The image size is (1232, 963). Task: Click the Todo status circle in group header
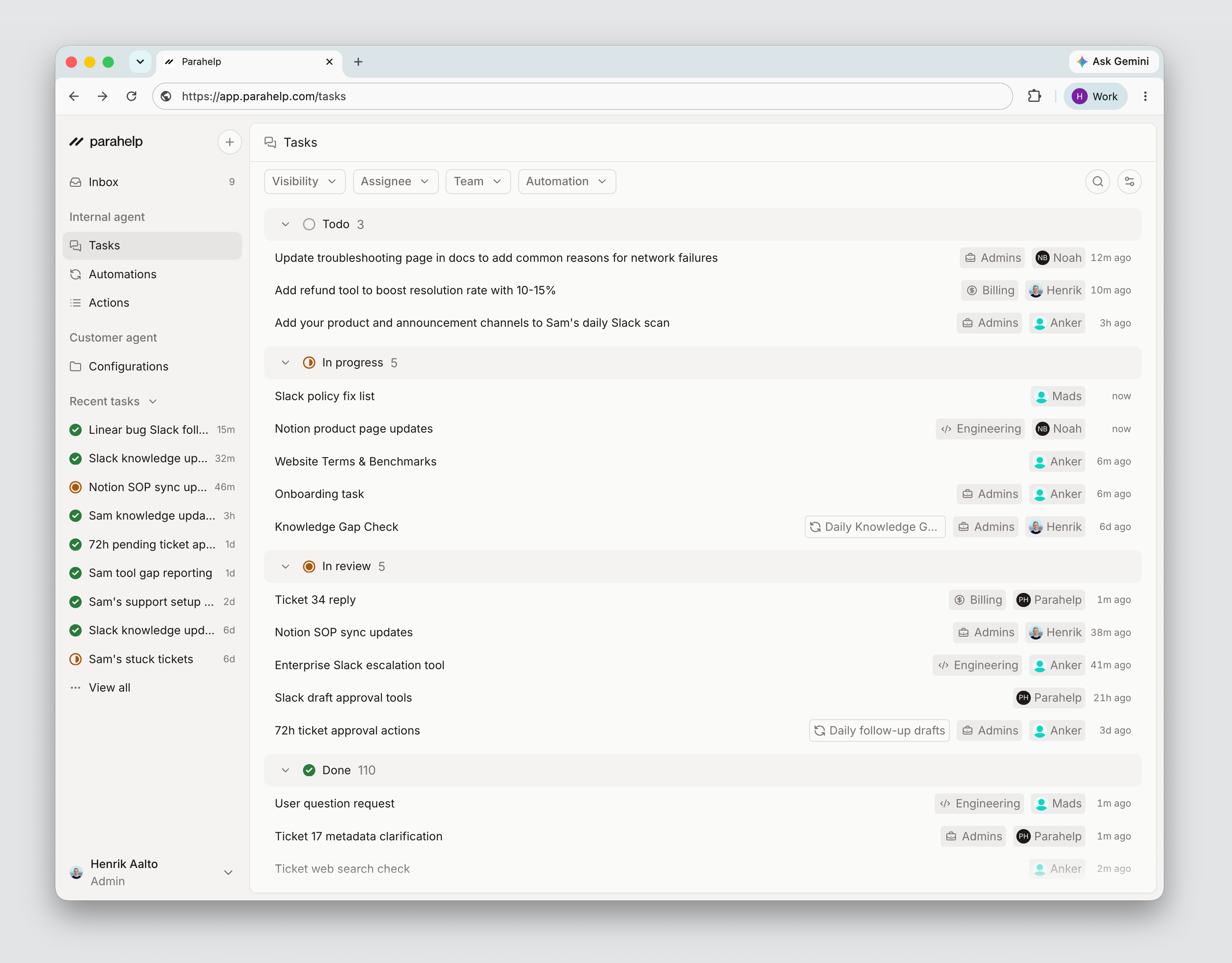309,225
